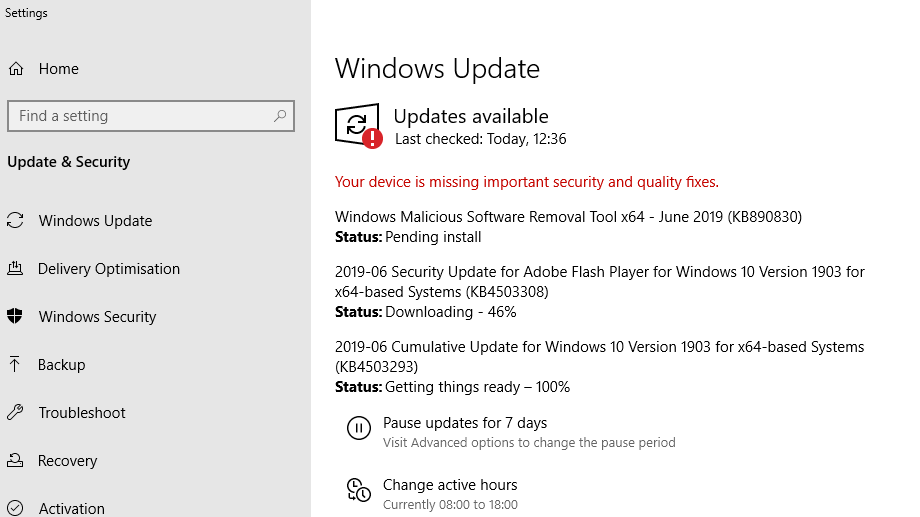Navigate to Home in Settings
The width and height of the screenshot is (920, 517).
coord(58,69)
